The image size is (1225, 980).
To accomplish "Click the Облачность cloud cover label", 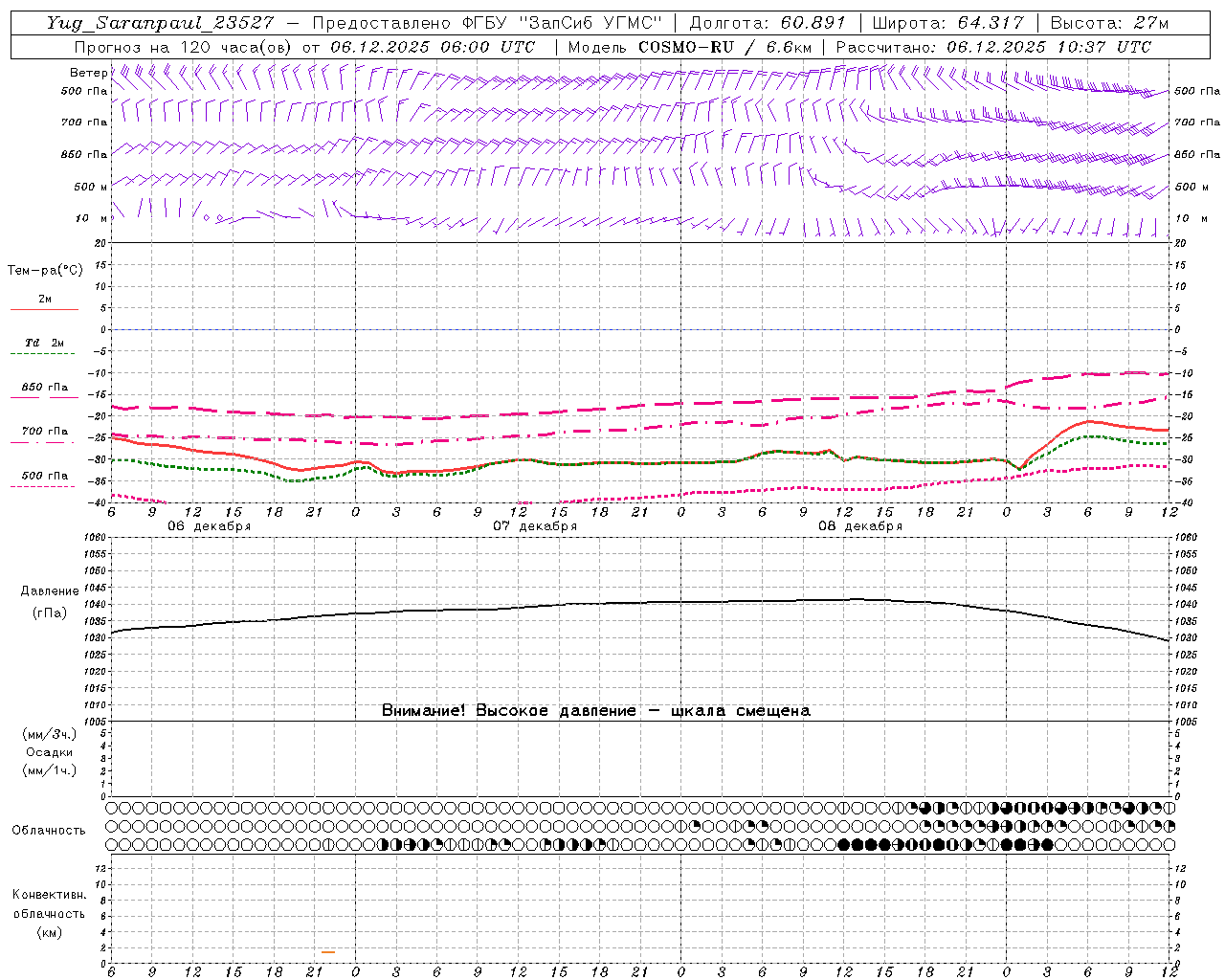I will pos(49,830).
